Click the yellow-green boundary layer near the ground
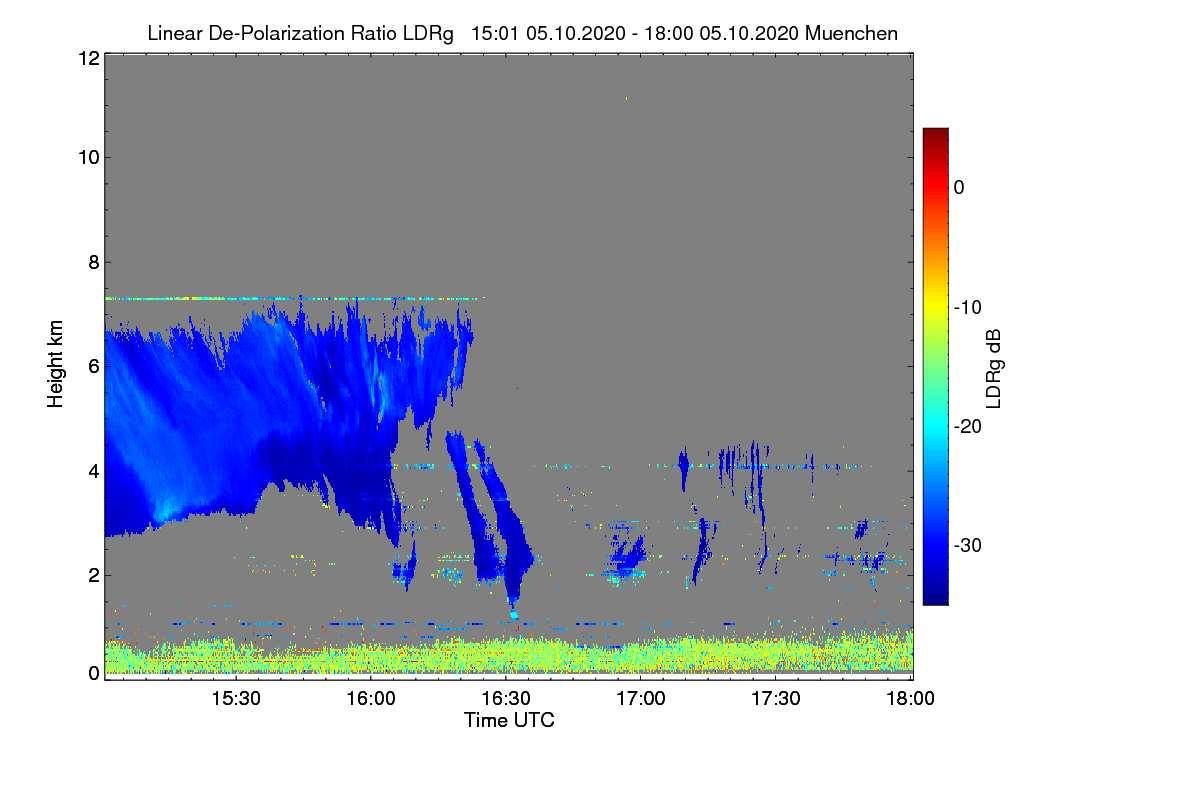 tap(508, 655)
